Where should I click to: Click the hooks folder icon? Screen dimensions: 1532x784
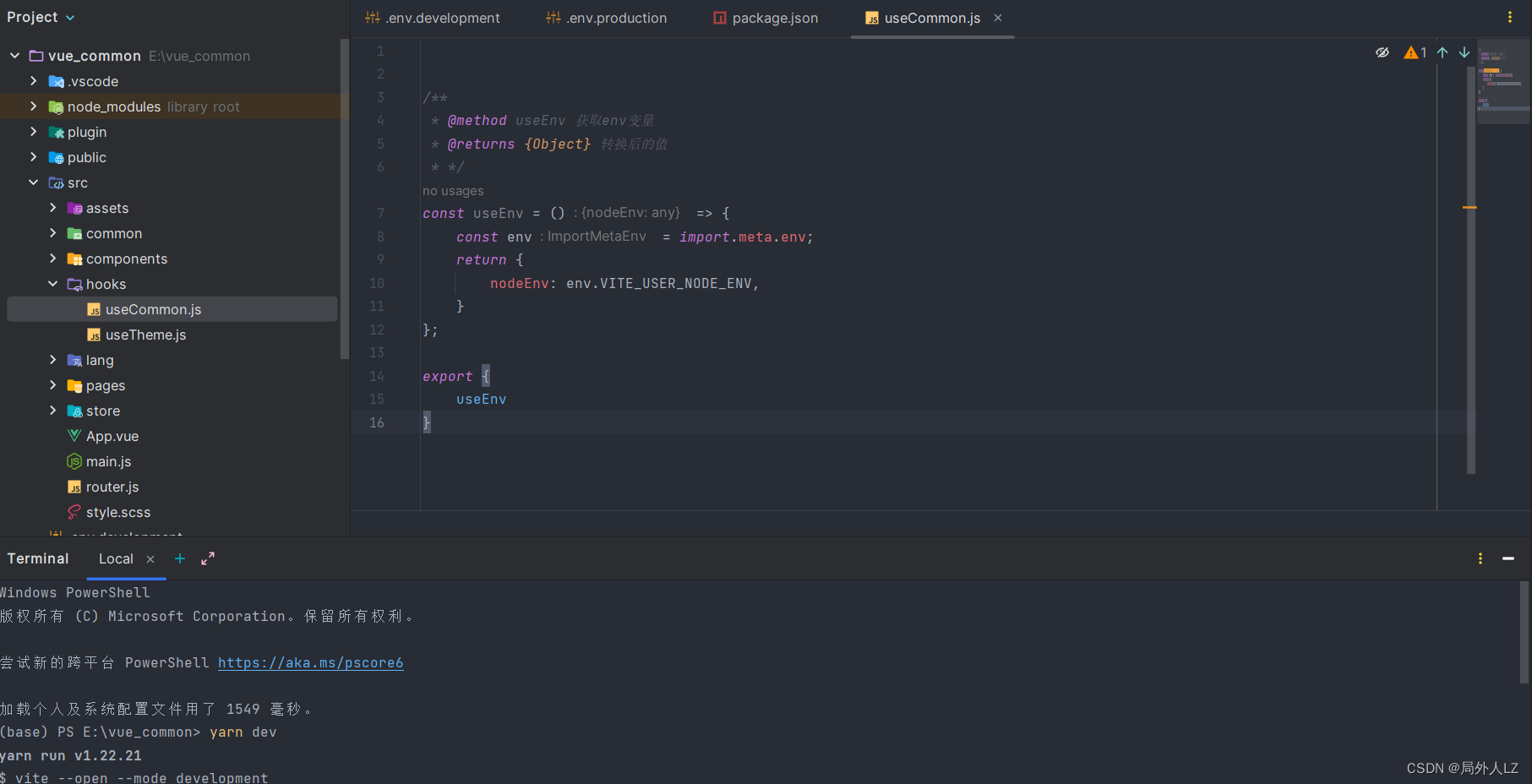(x=74, y=285)
